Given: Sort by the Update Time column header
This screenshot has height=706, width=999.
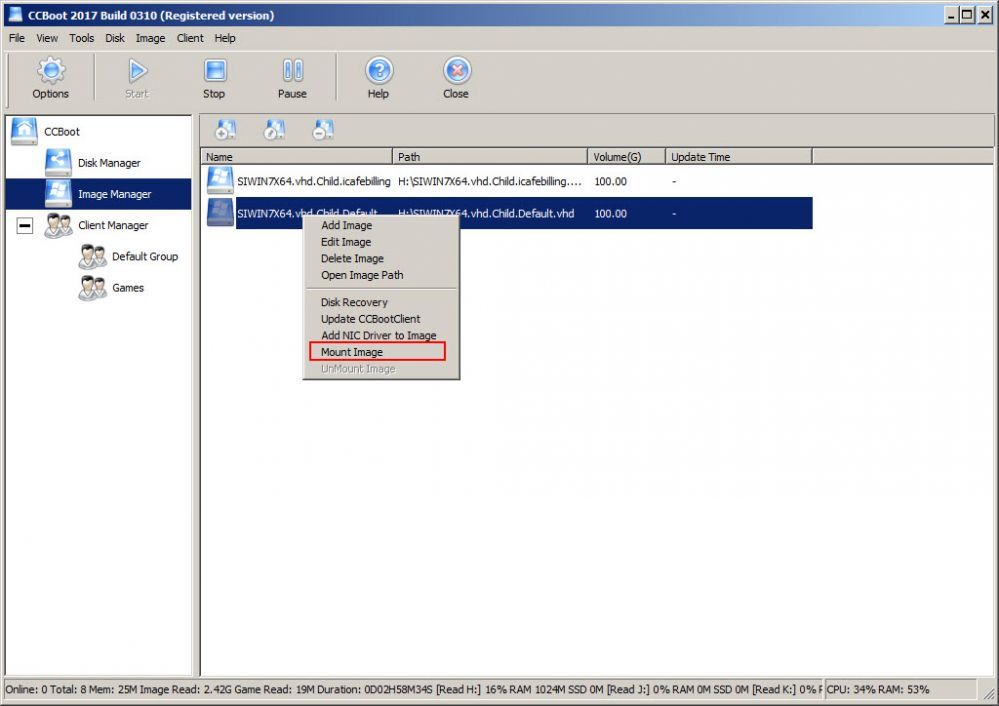Looking at the screenshot, I should coord(738,157).
